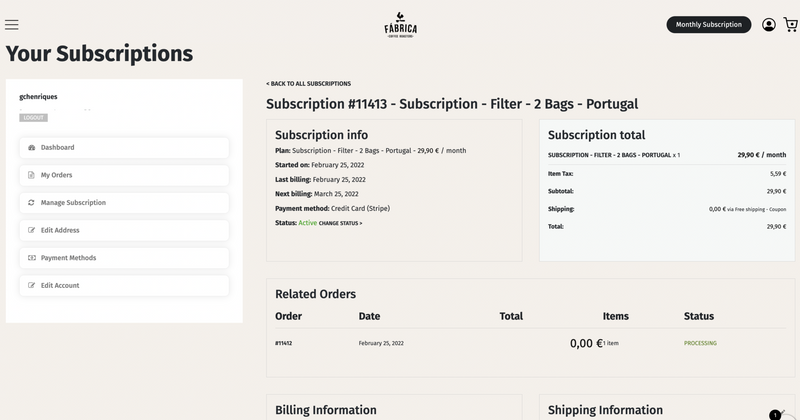Select Edit Account menu item
This screenshot has width=800, height=420.
click(x=60, y=286)
